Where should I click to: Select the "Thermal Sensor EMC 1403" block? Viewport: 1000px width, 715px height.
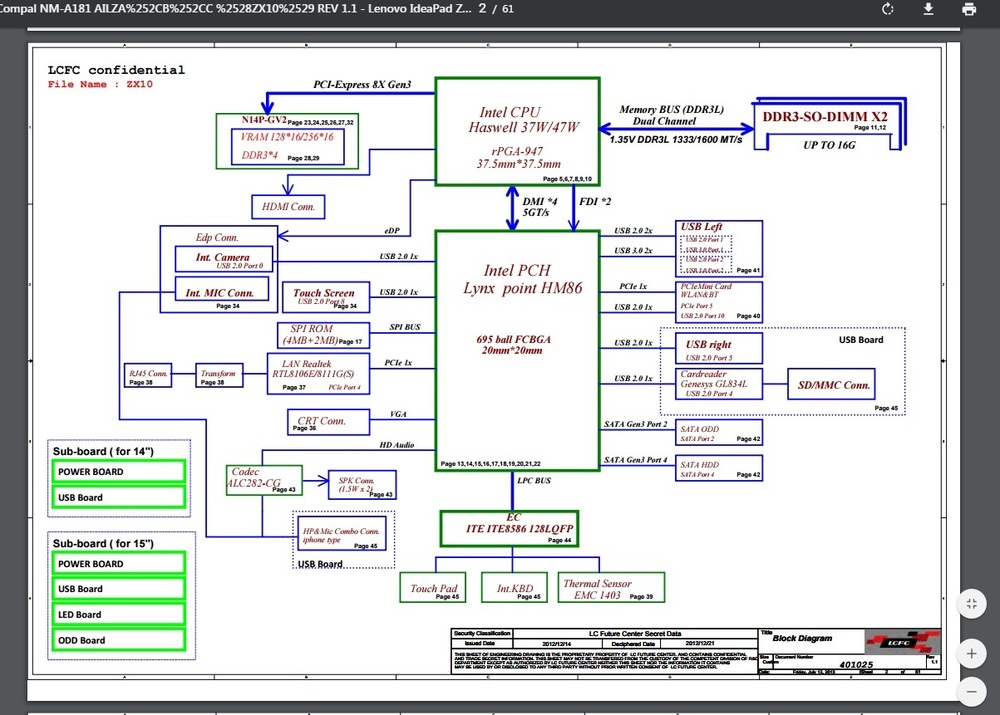tap(611, 587)
